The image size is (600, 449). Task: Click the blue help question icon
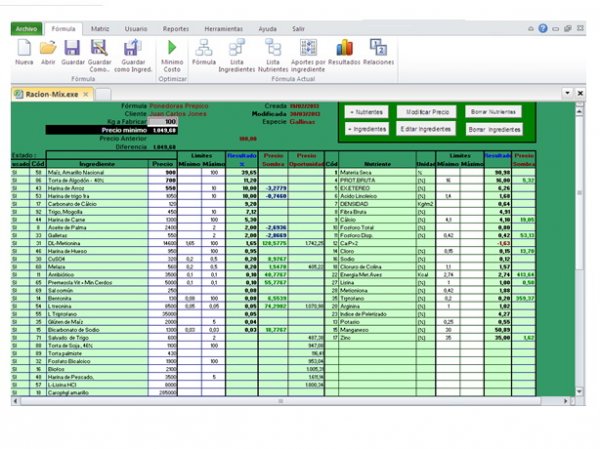[543, 28]
